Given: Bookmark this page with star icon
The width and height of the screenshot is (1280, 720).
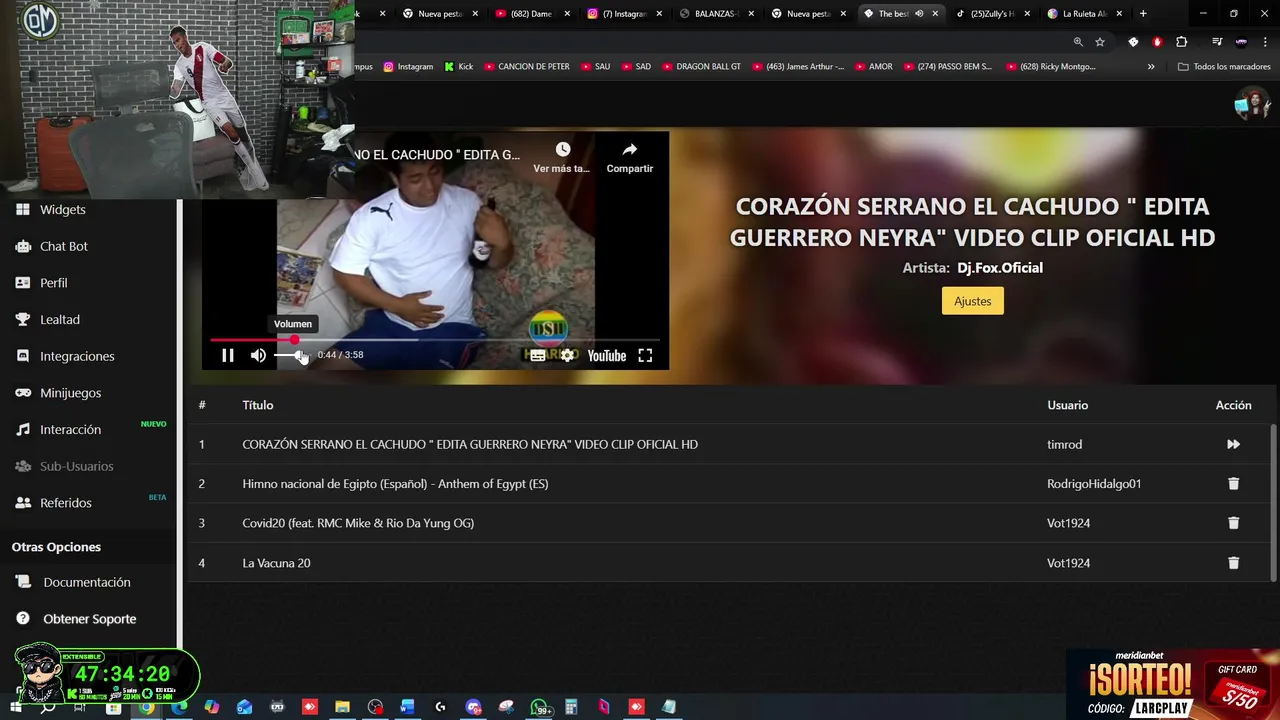Looking at the screenshot, I should [1100, 42].
